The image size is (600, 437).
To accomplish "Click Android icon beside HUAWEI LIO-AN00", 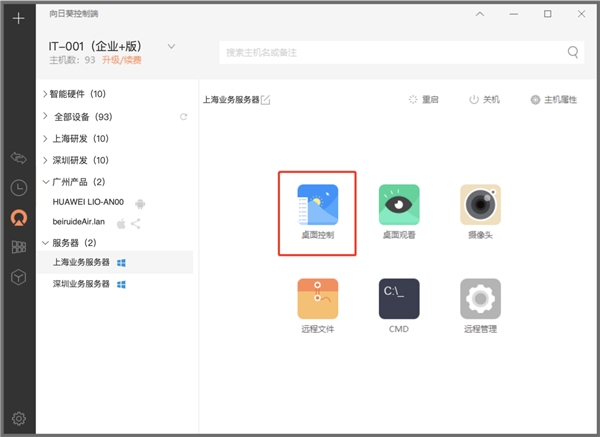I will [140, 204].
